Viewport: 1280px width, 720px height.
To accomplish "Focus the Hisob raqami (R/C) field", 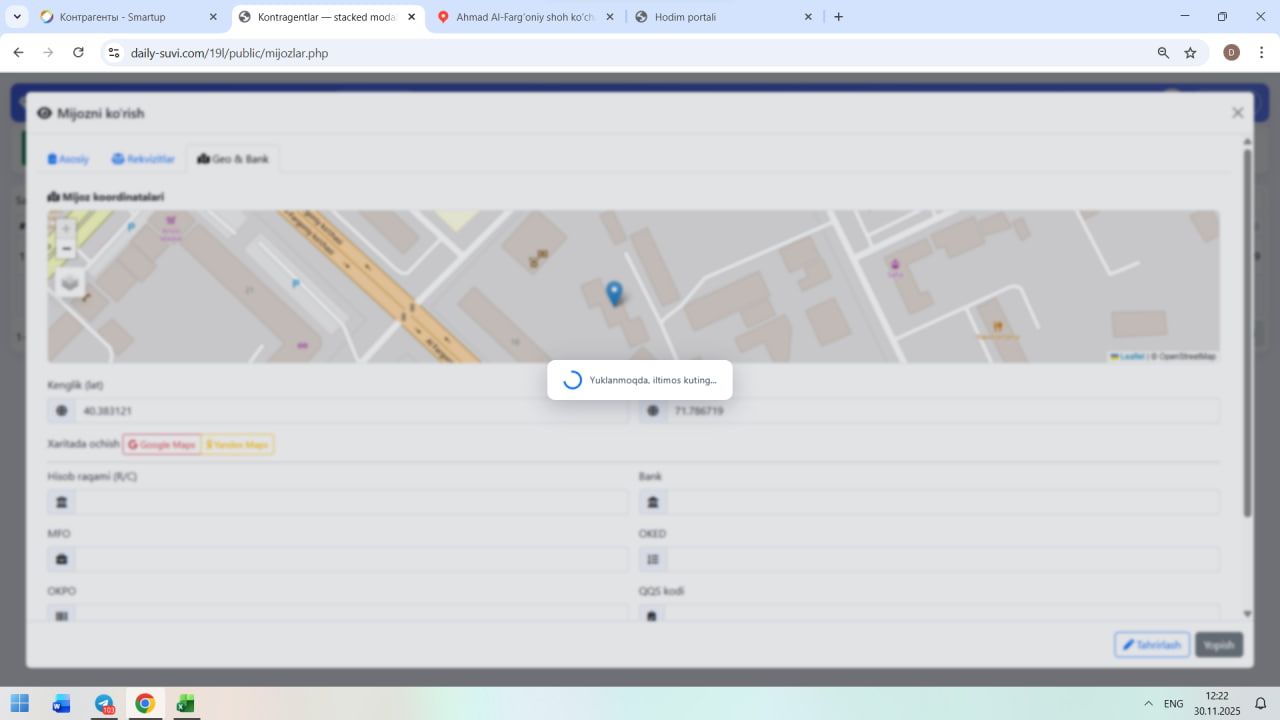I will click(x=352, y=502).
